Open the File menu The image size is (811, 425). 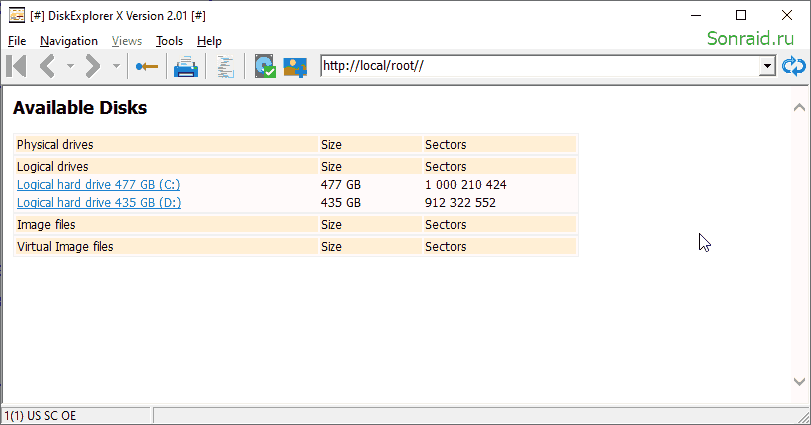(x=17, y=41)
